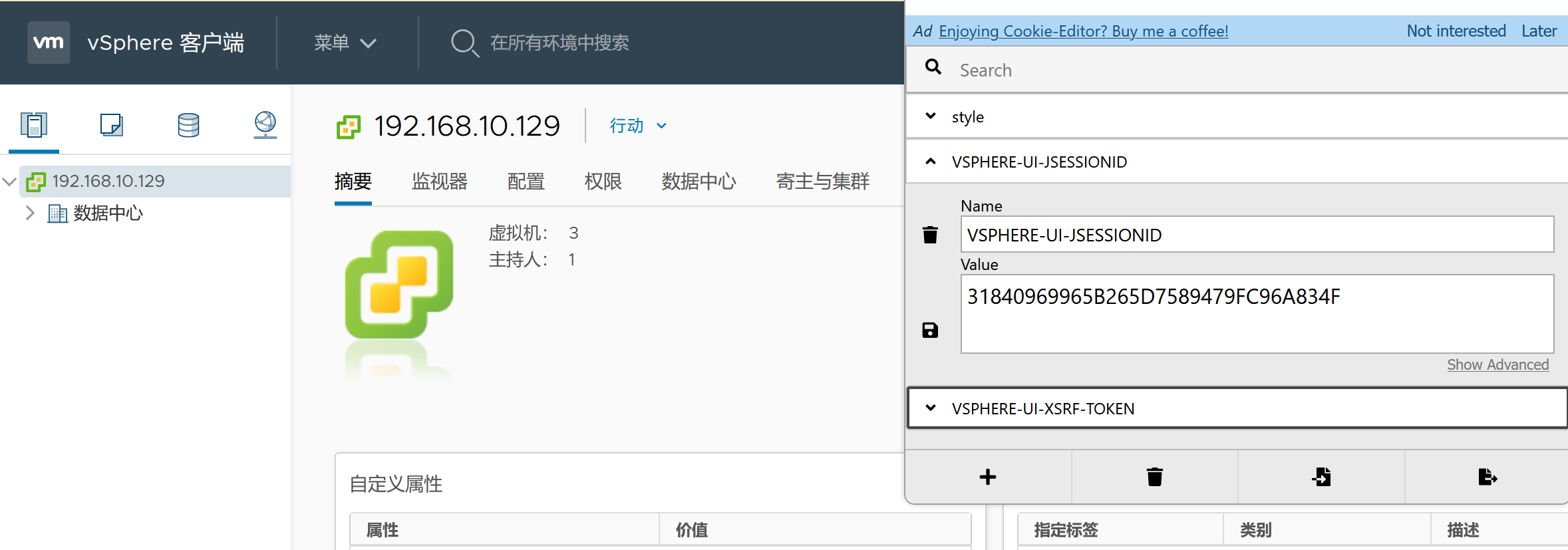Open the Hosts and Clusters inventory icon
This screenshot has width=1568, height=550.
click(33, 125)
